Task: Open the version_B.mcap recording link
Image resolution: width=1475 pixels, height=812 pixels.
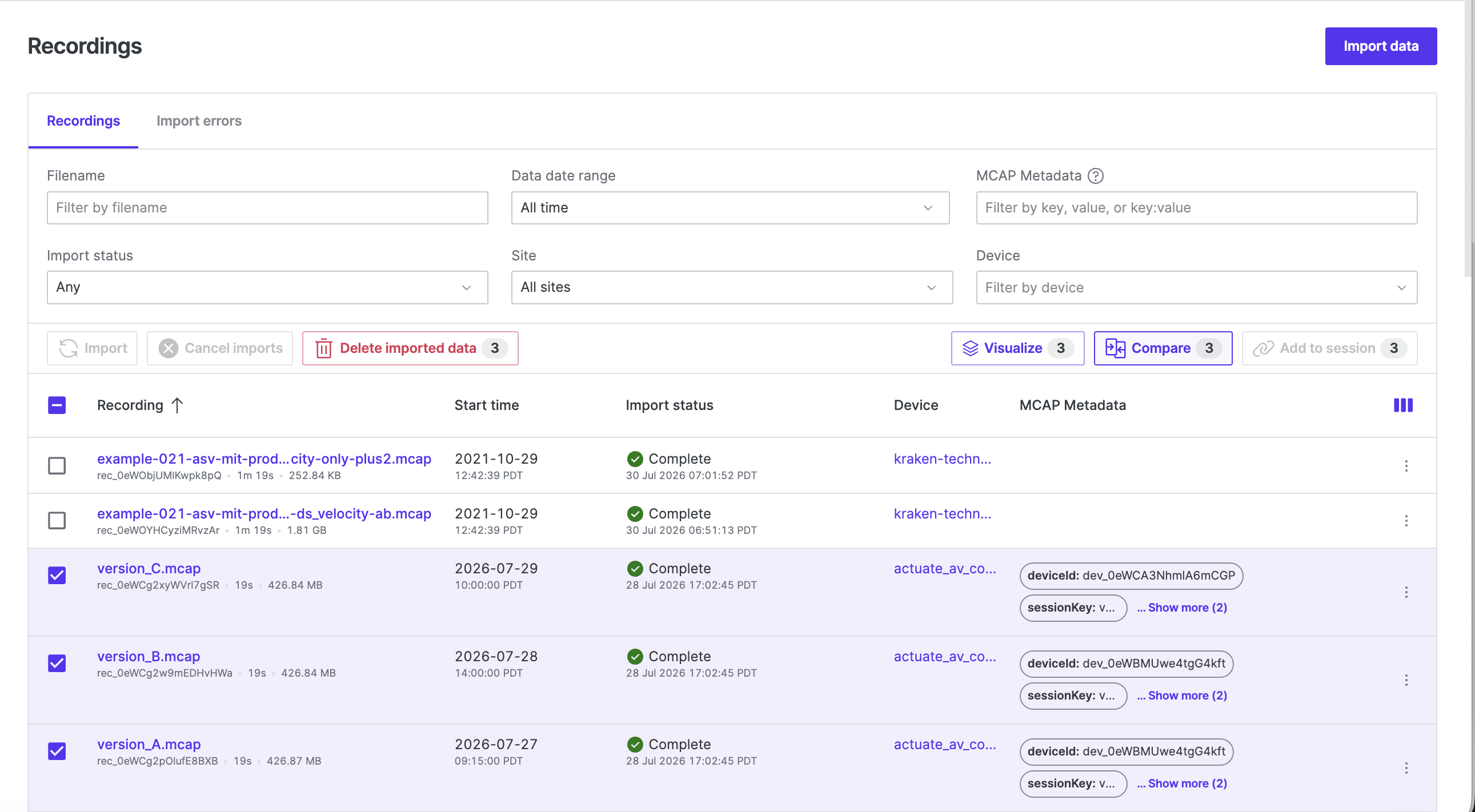Action: point(149,657)
